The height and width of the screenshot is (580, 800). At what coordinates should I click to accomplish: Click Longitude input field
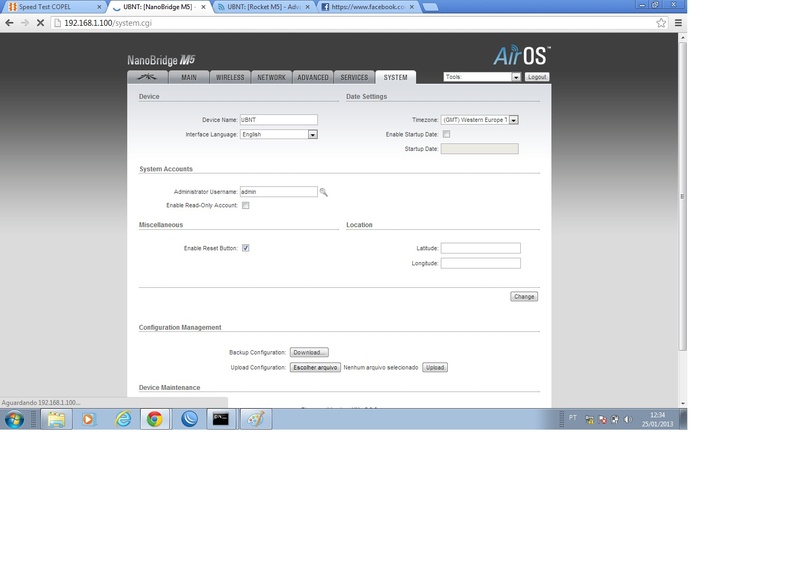(481, 263)
